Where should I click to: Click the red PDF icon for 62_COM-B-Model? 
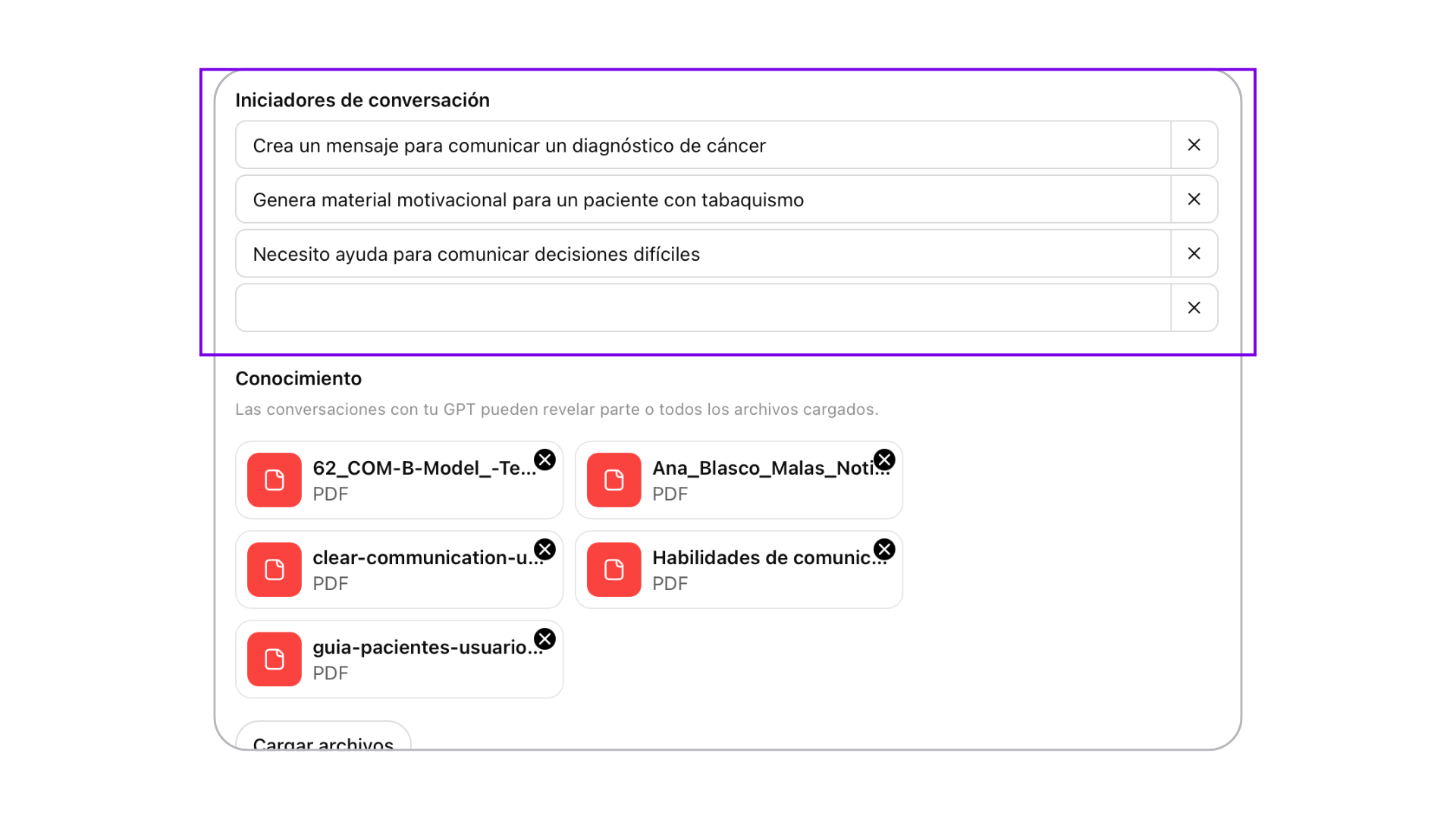click(x=275, y=480)
